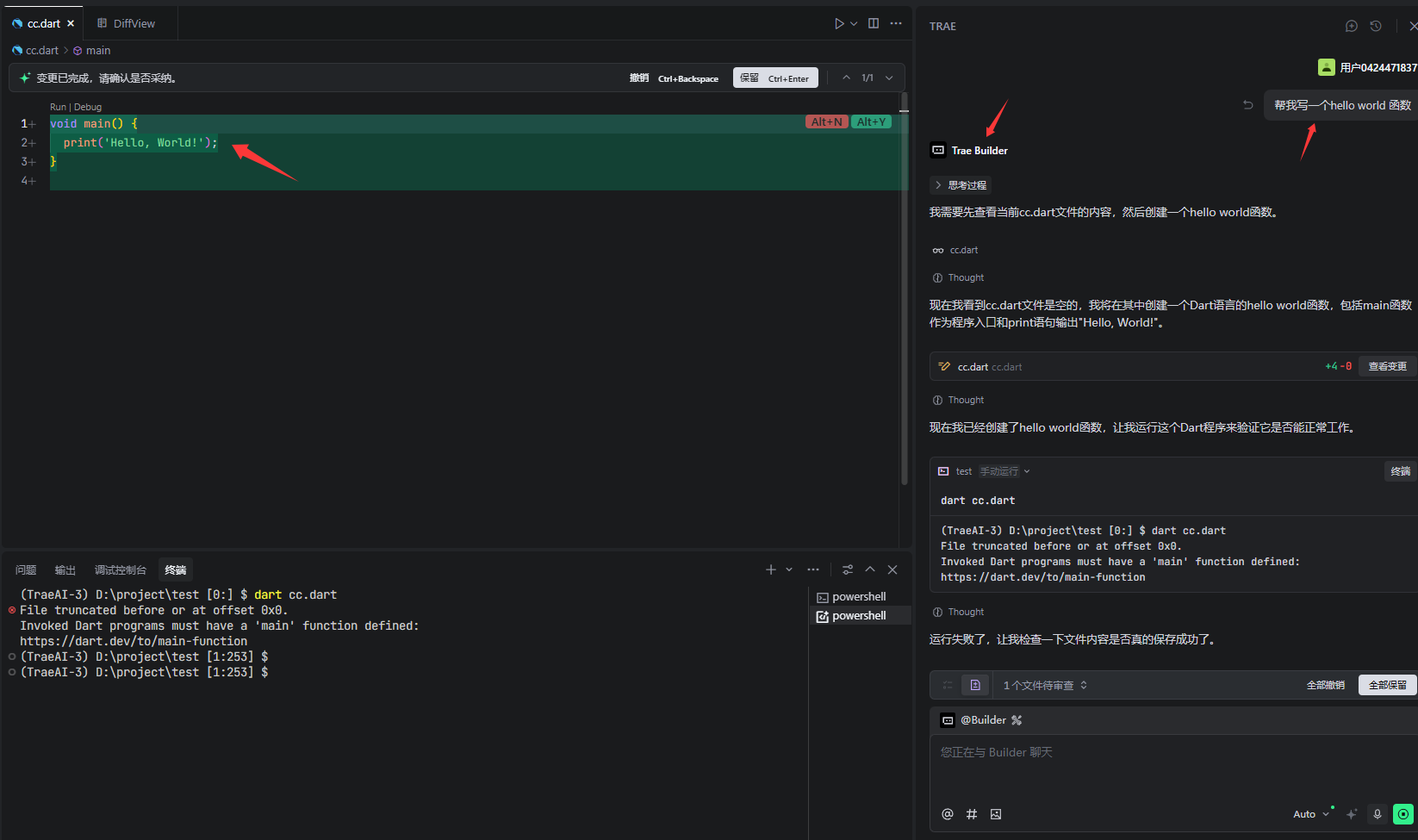Click the prompt optimize sparkle icon

point(1352,814)
